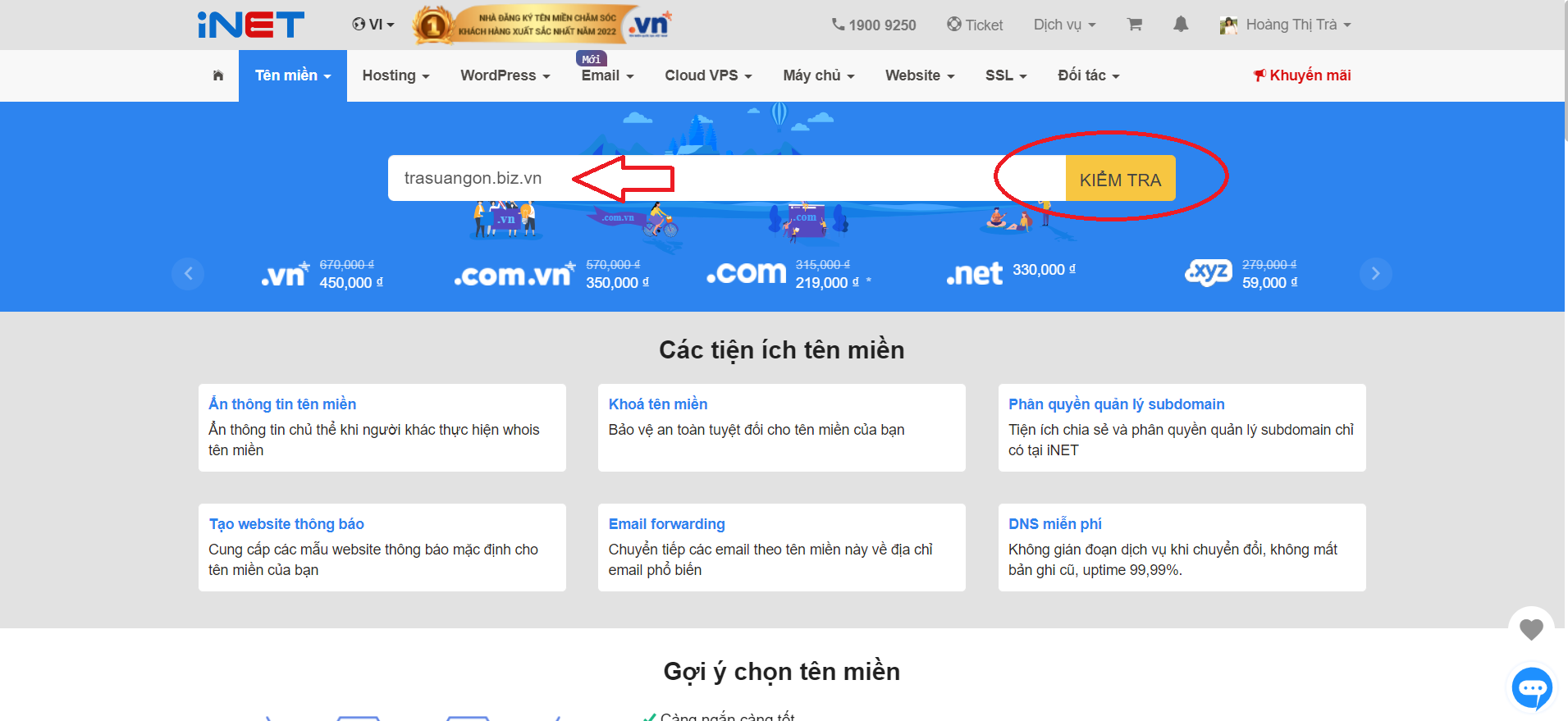Call the 1900 9250 hotline link
The height and width of the screenshot is (721, 1568).
coord(874,25)
